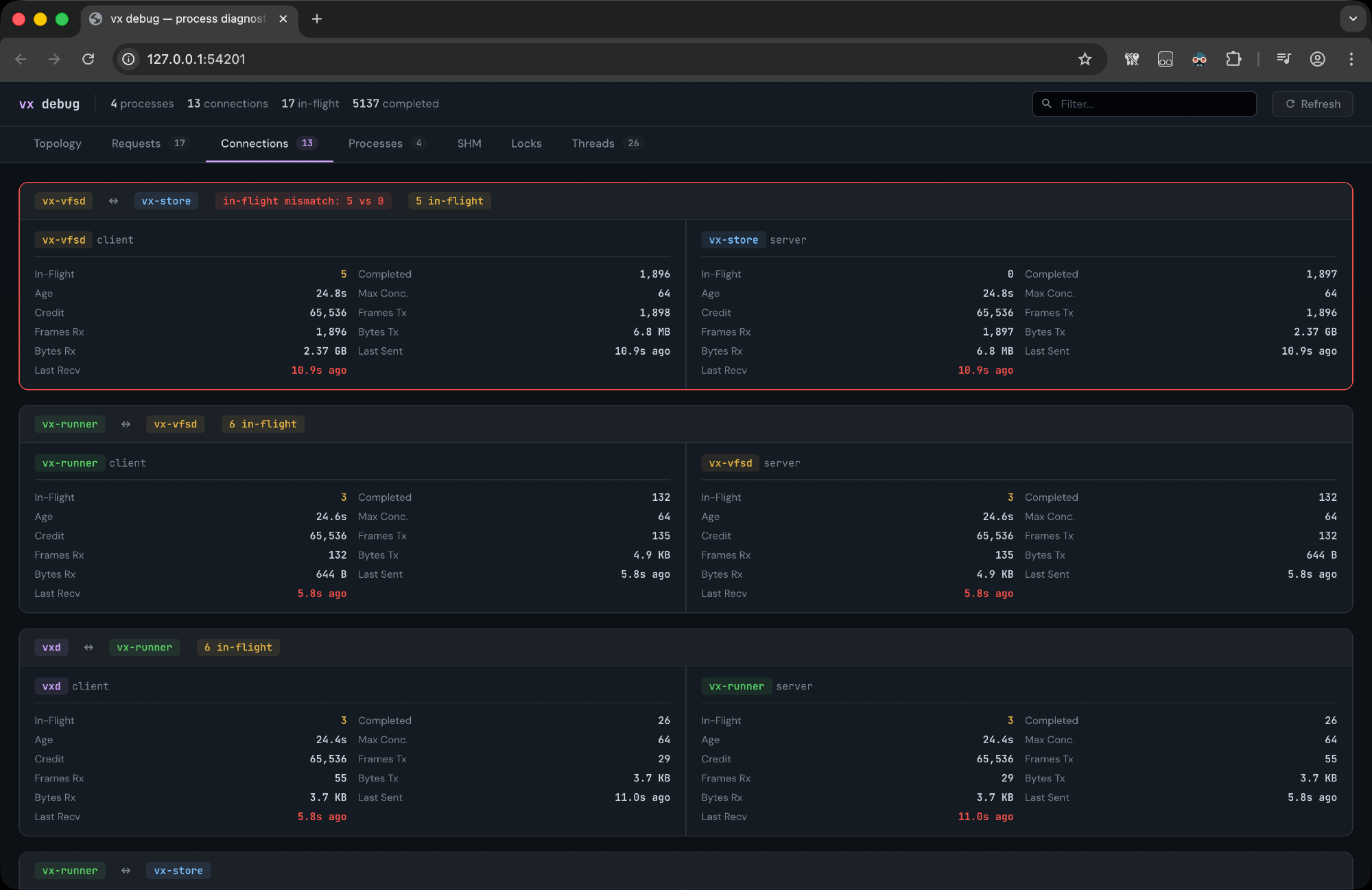Viewport: 1372px width, 890px height.
Task: Switch to the Topology tab
Action: coord(58,143)
